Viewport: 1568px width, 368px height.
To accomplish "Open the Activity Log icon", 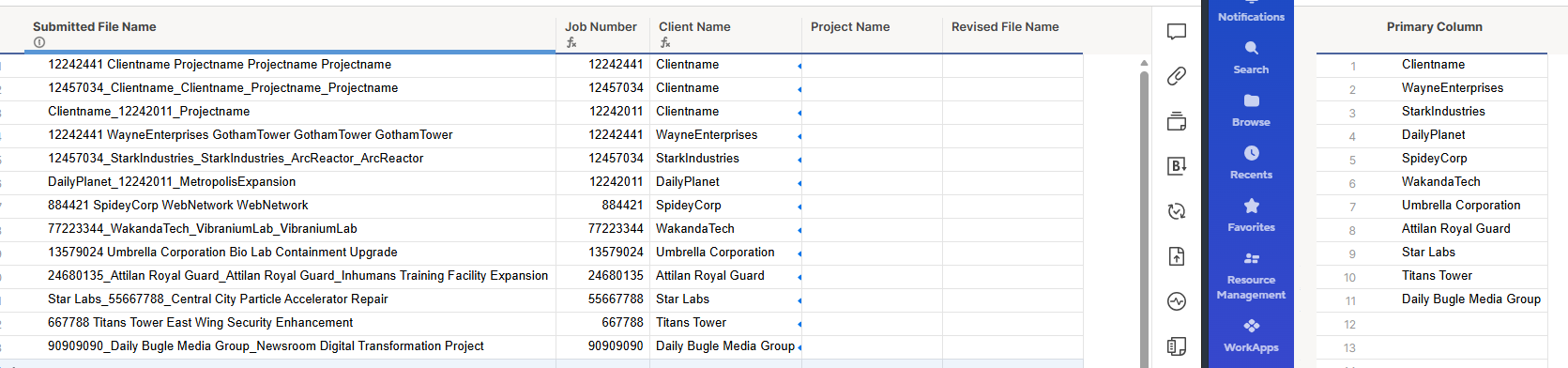I will click(x=1177, y=301).
